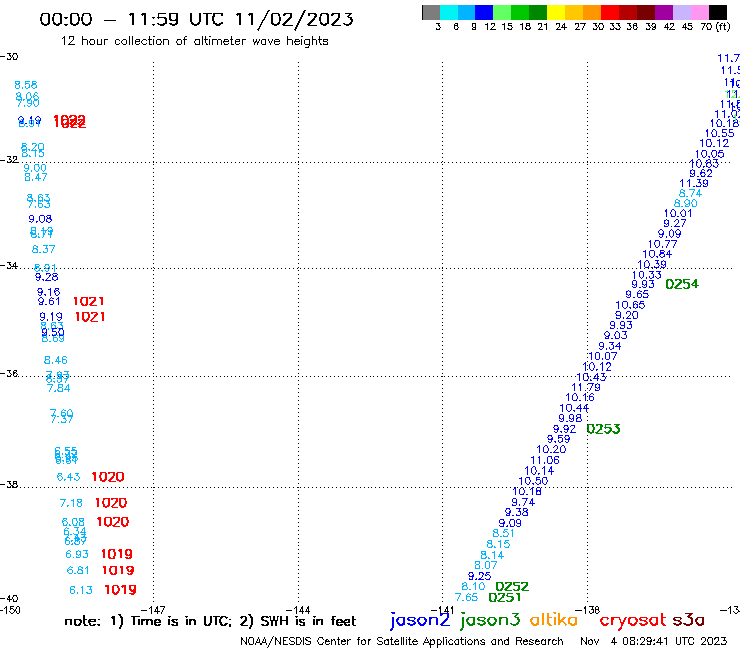Select the yellow swatch in the color bar

[556, 12]
